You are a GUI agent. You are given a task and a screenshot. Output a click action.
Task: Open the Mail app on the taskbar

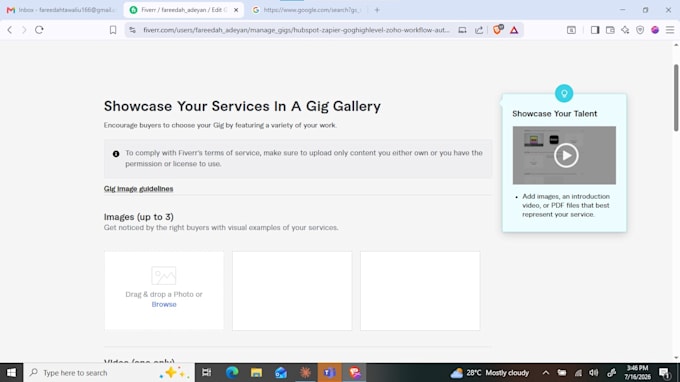(281, 372)
